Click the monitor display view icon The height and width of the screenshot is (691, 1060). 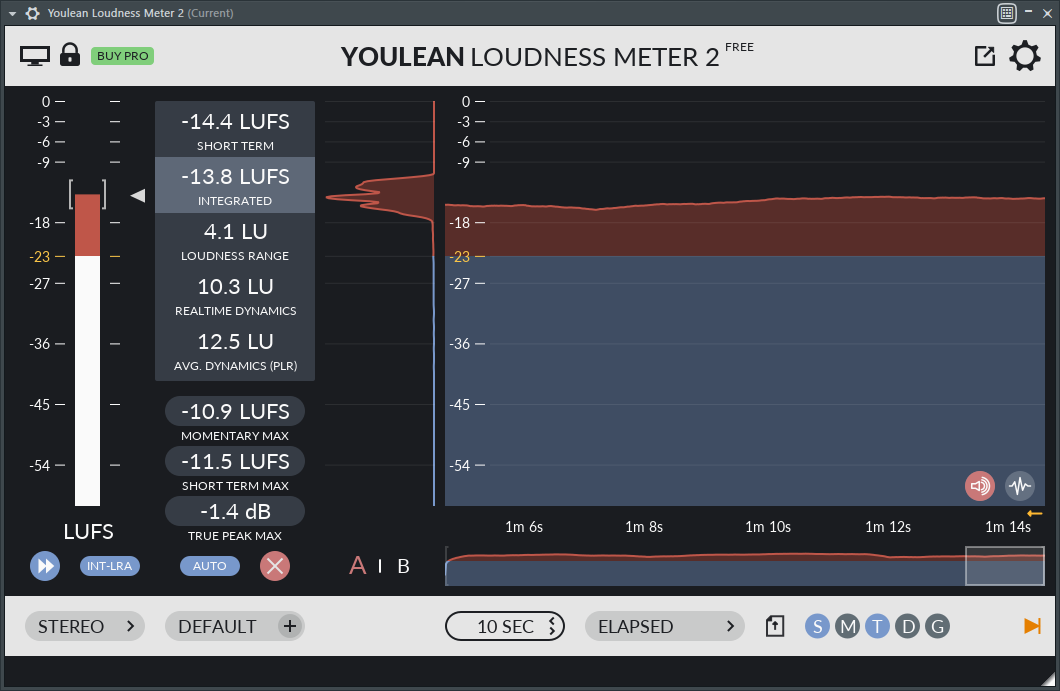34,56
